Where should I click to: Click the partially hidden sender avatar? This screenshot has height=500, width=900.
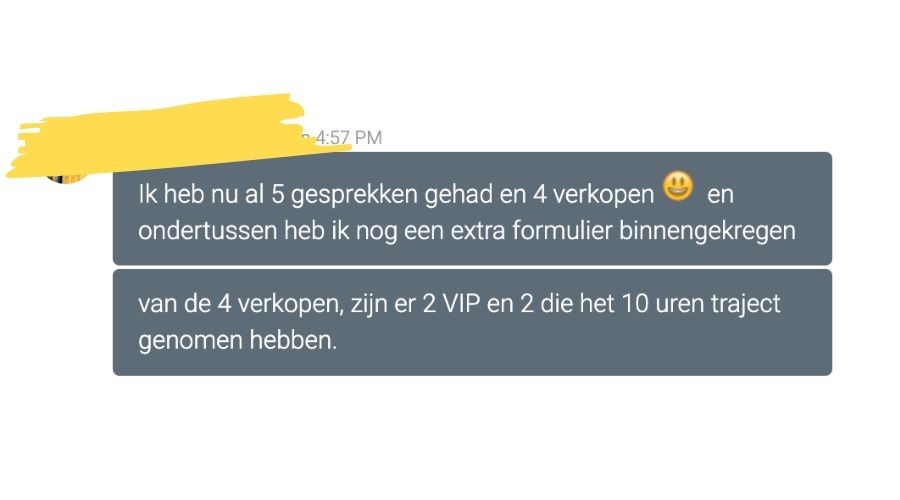tap(67, 177)
